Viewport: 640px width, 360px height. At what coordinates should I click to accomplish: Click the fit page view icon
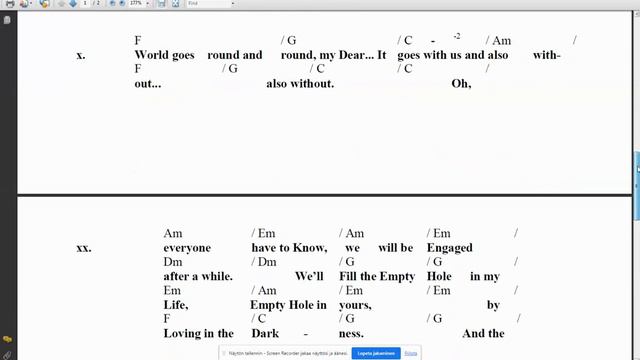coord(176,4)
